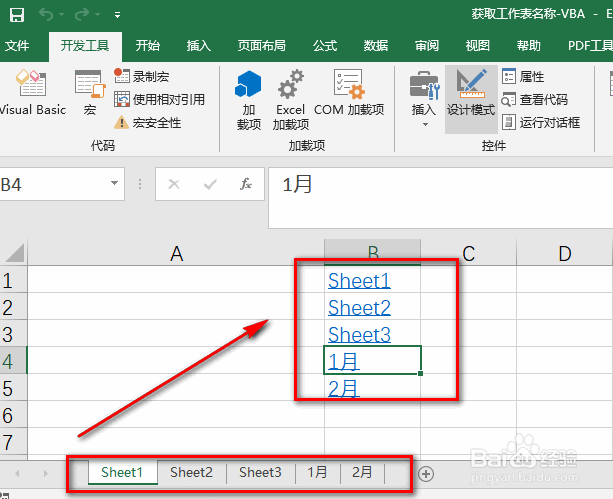The height and width of the screenshot is (499, 613).
Task: Open Excel 加载项 gear icon
Action: [x=290, y=100]
